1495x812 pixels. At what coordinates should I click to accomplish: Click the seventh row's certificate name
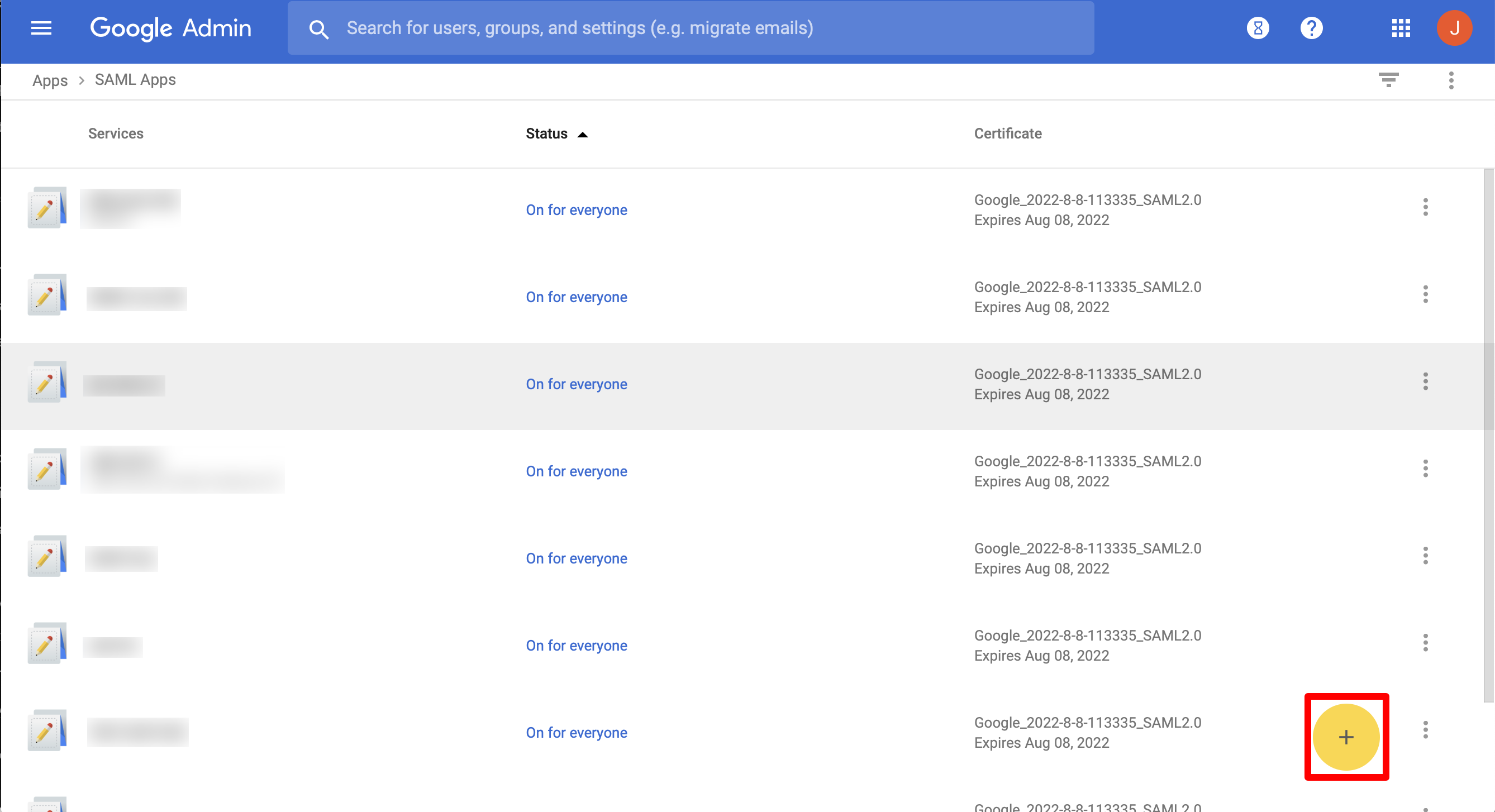(x=1088, y=722)
